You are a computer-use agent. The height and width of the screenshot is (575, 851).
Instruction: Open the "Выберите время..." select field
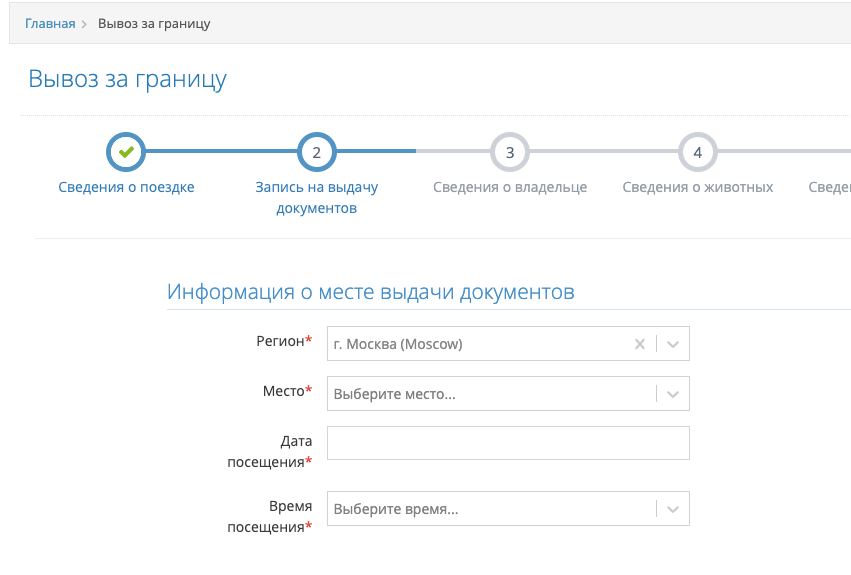tap(490, 509)
